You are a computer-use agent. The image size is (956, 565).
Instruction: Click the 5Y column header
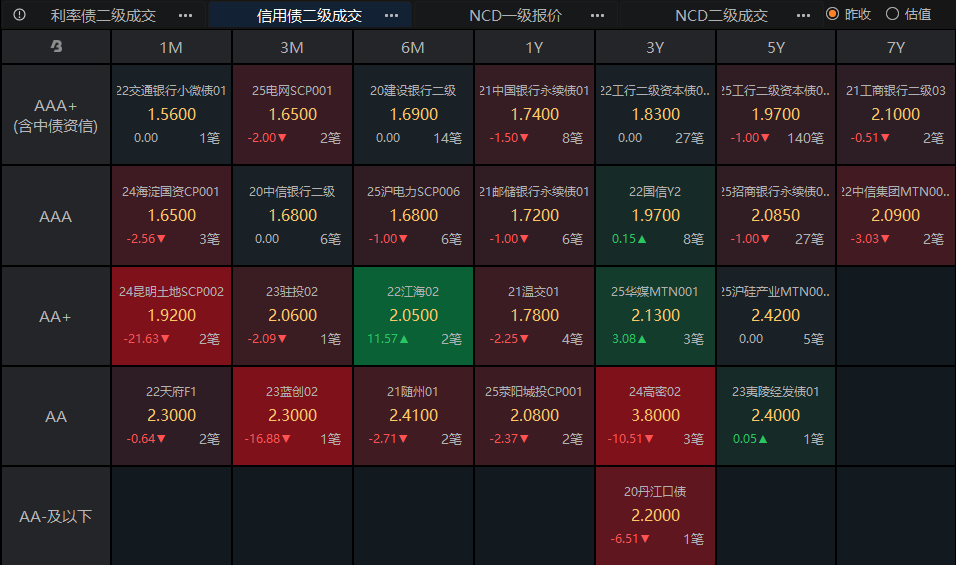[x=776, y=47]
